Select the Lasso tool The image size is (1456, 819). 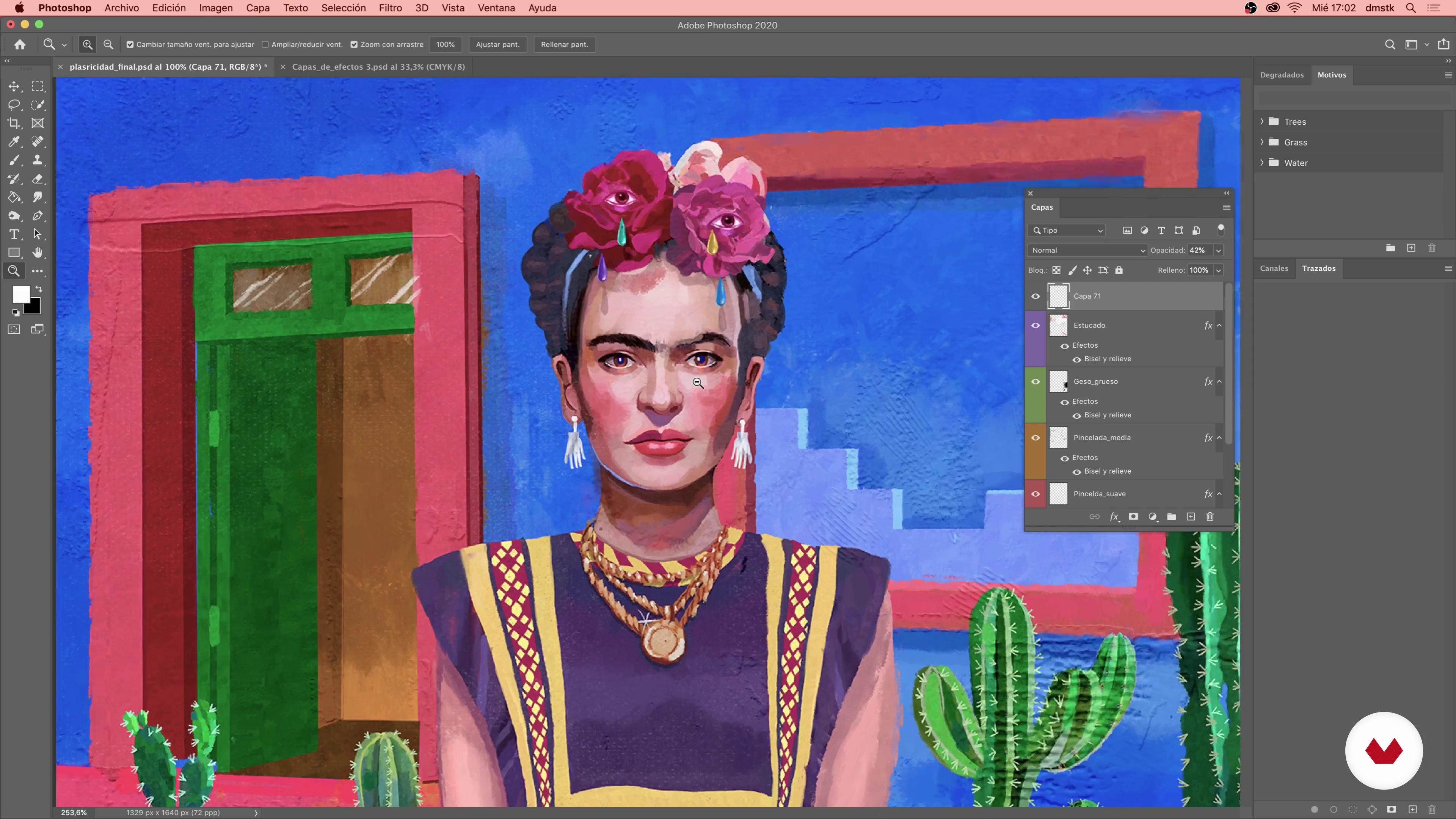[x=14, y=105]
